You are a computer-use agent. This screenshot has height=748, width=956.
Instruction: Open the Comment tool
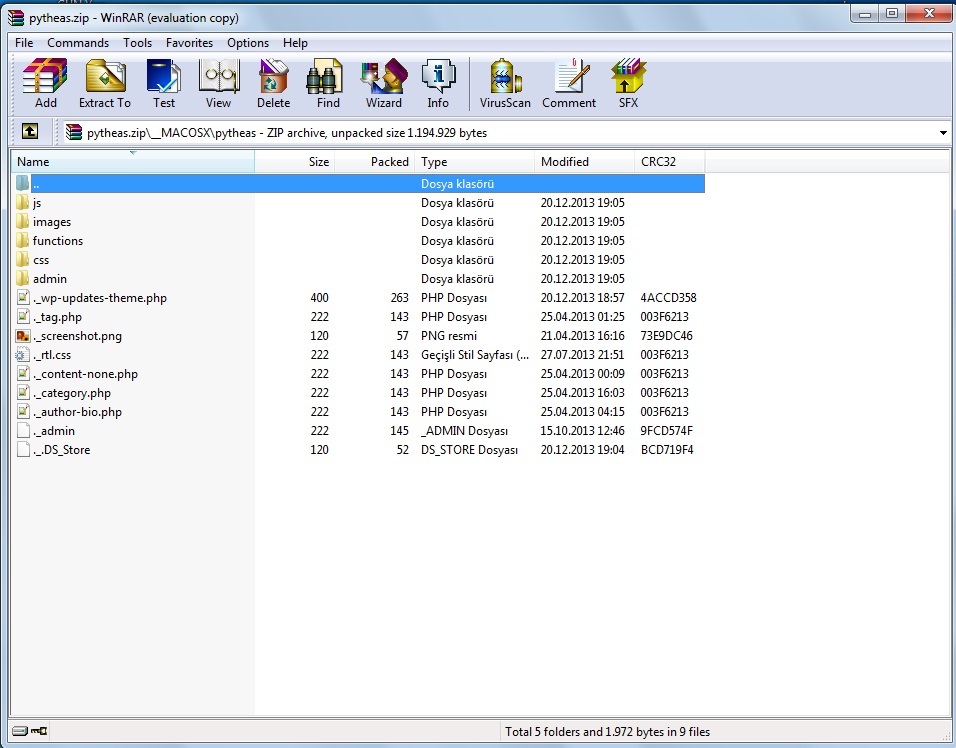coord(569,84)
